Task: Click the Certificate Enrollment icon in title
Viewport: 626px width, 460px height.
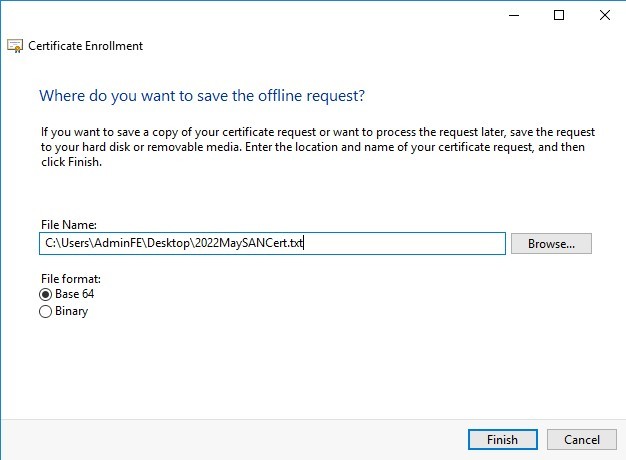Action: pos(15,46)
